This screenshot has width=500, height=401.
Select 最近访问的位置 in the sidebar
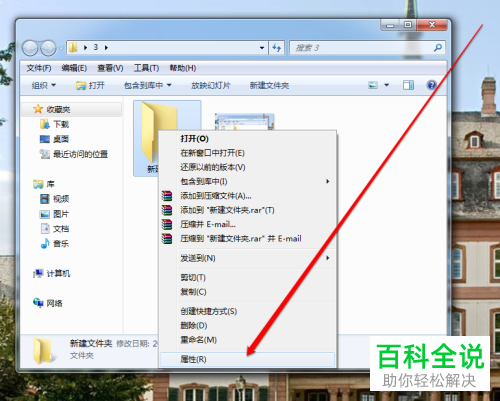point(80,154)
